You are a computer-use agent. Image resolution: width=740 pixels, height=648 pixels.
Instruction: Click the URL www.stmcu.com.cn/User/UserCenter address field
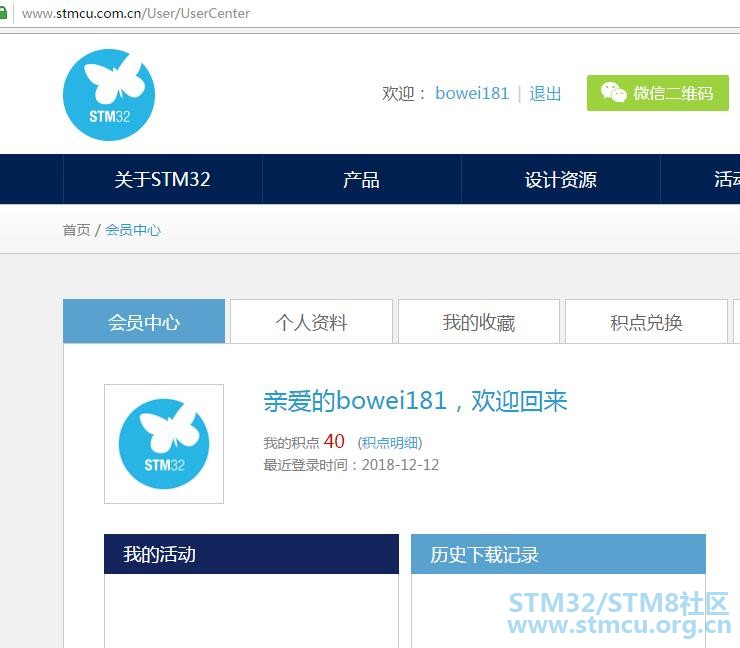(x=136, y=13)
